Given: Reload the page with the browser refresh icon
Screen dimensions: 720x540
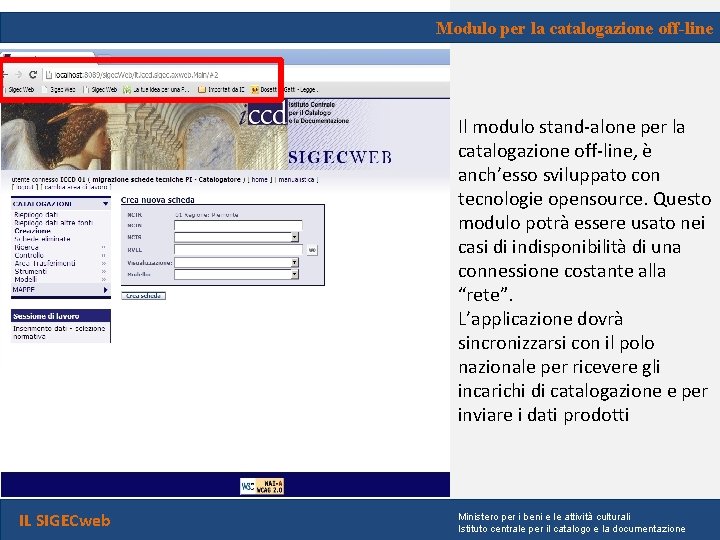Looking at the screenshot, I should [33, 74].
